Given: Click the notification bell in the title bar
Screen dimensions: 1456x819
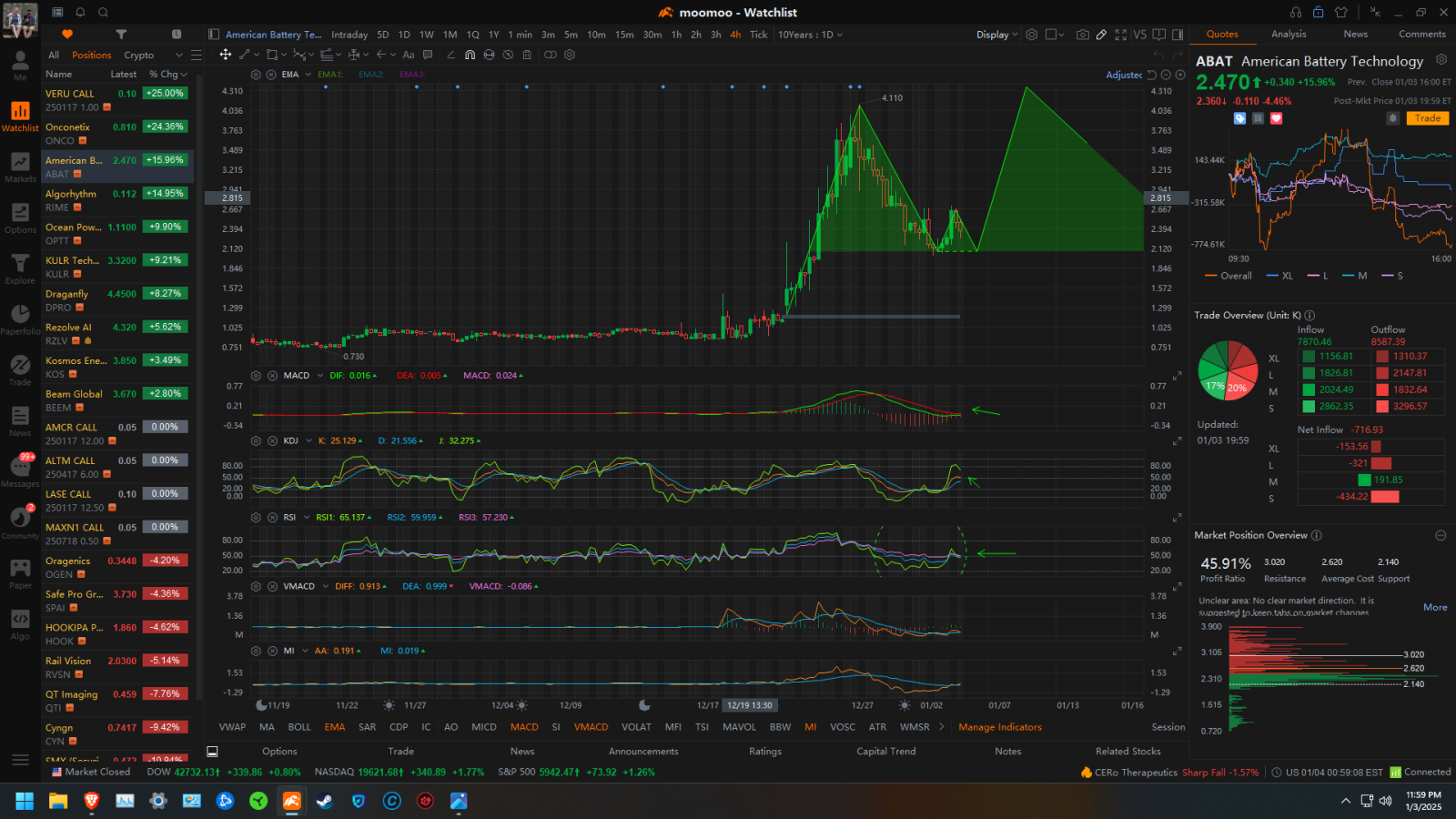Looking at the screenshot, I should click(x=80, y=12).
